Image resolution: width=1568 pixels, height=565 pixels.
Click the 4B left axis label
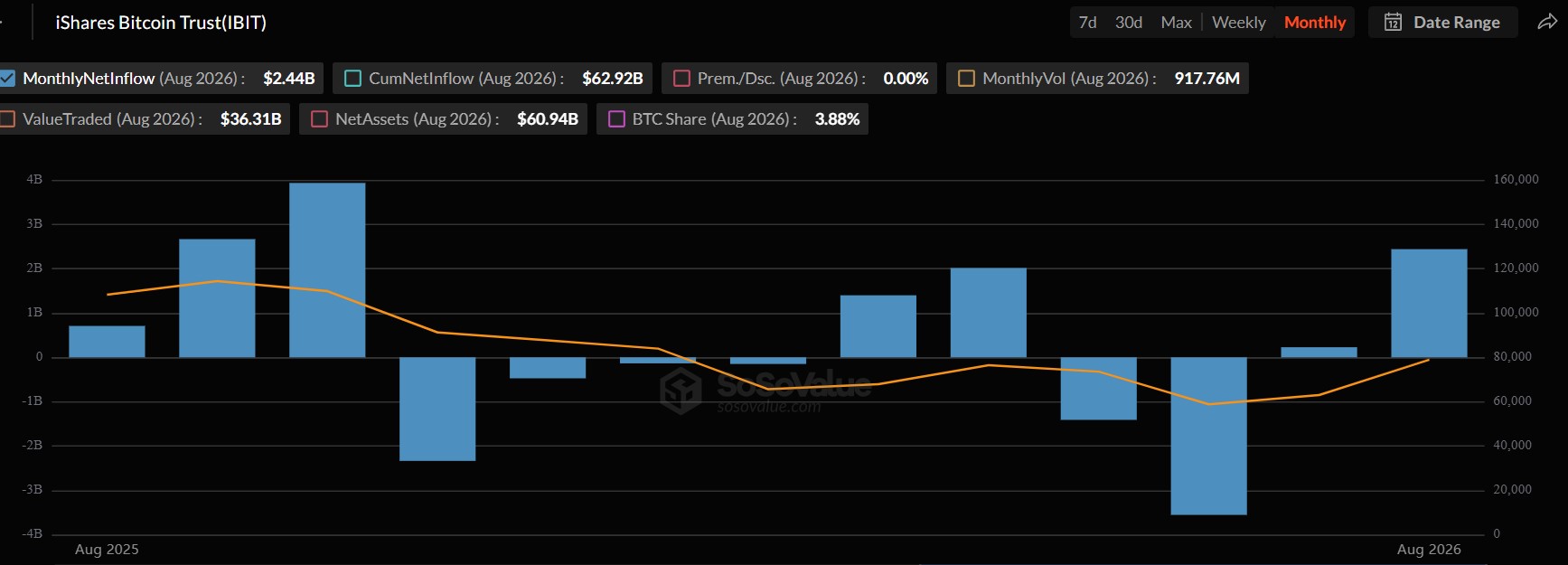[x=34, y=179]
